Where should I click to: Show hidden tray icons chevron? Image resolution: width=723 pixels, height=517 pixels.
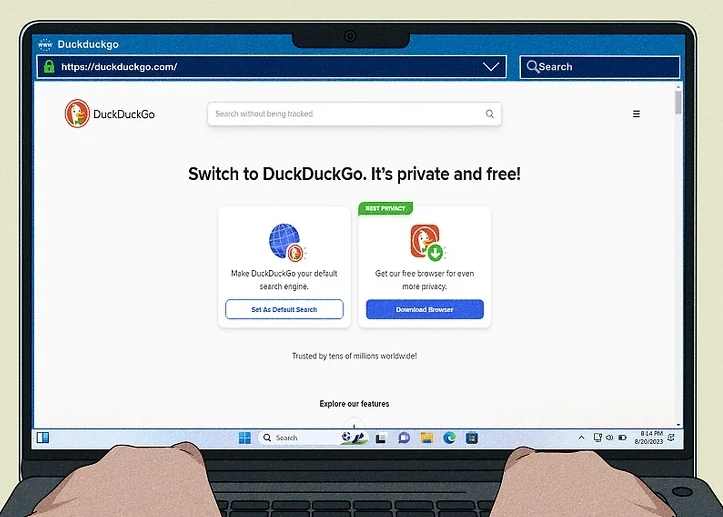tap(581, 438)
